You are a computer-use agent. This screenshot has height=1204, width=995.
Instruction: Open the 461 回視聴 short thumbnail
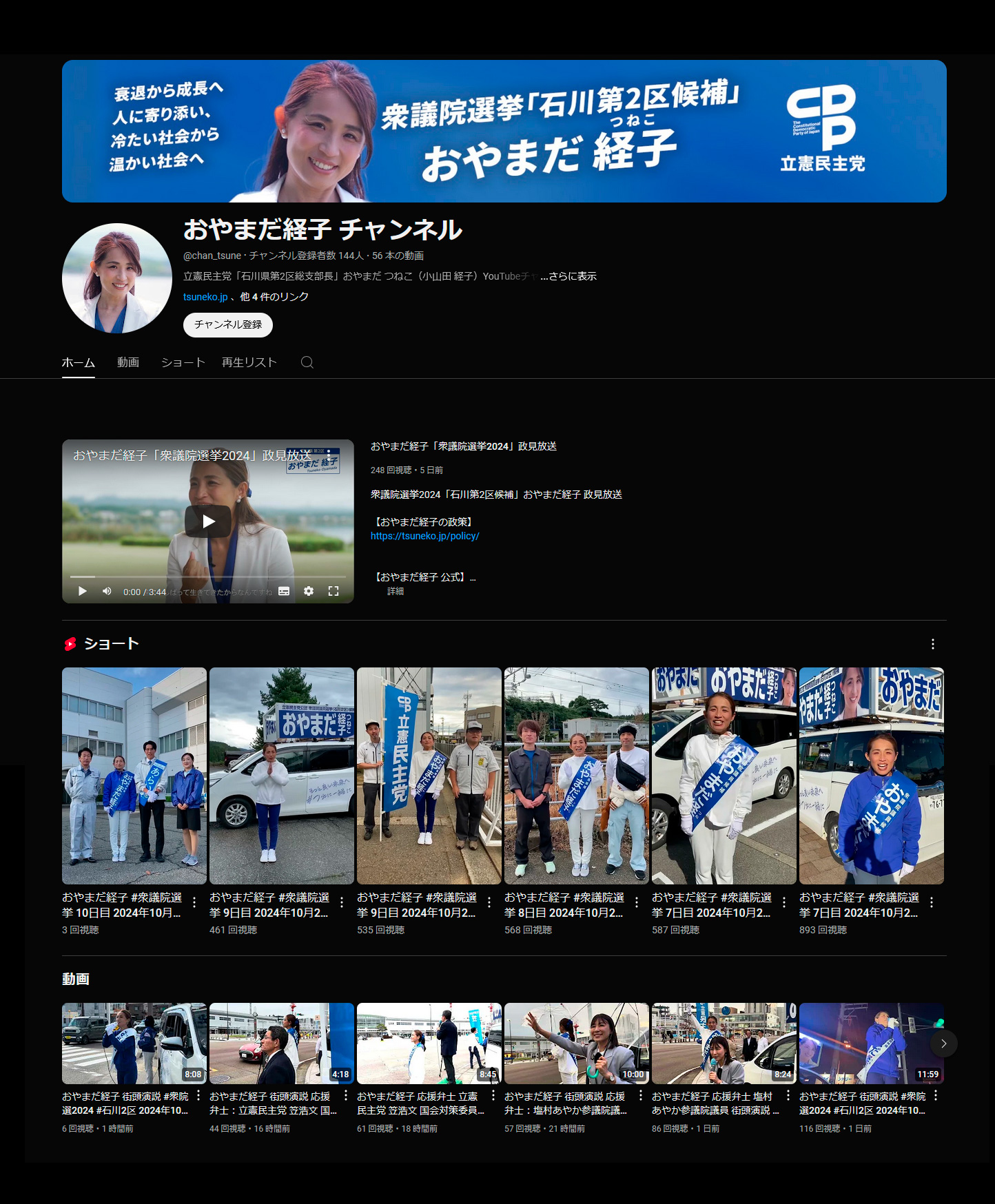(x=282, y=776)
